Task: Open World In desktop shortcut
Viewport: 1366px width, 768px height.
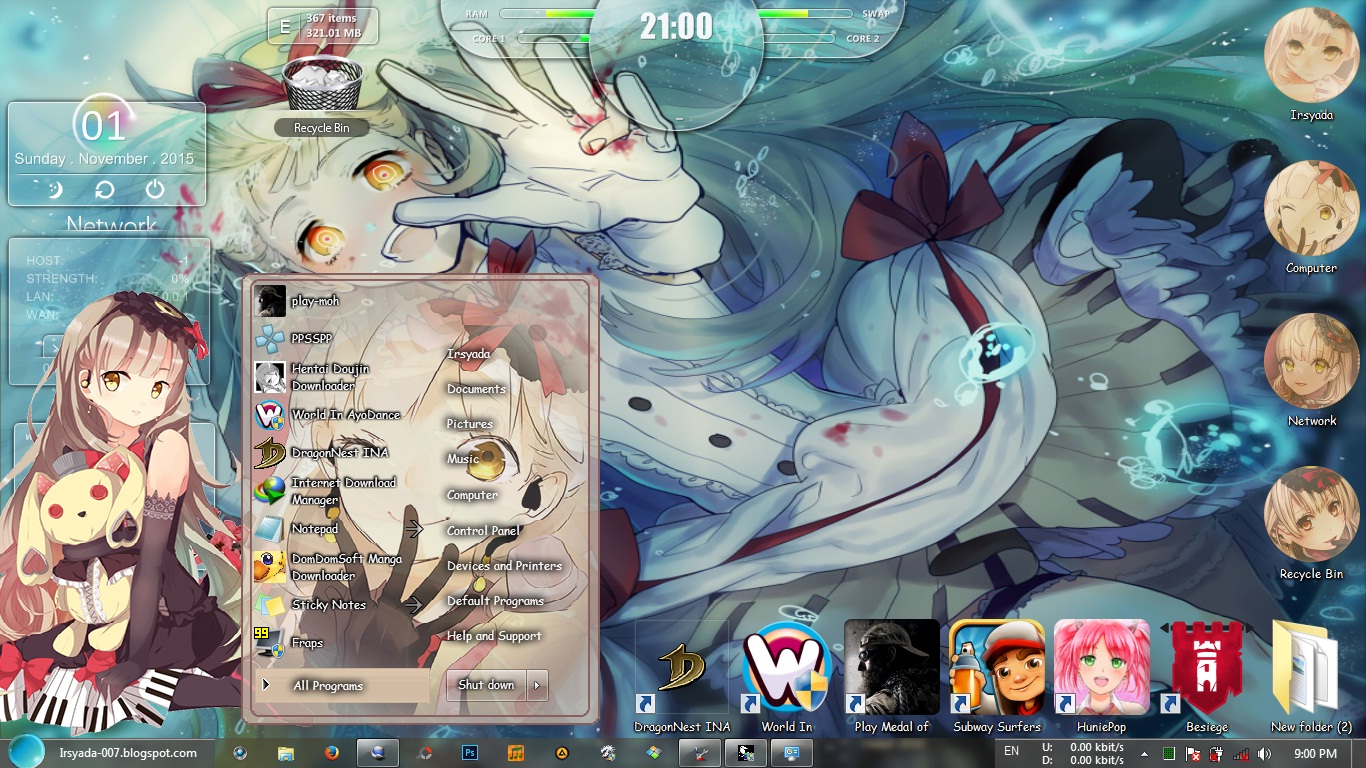Action: coord(787,677)
